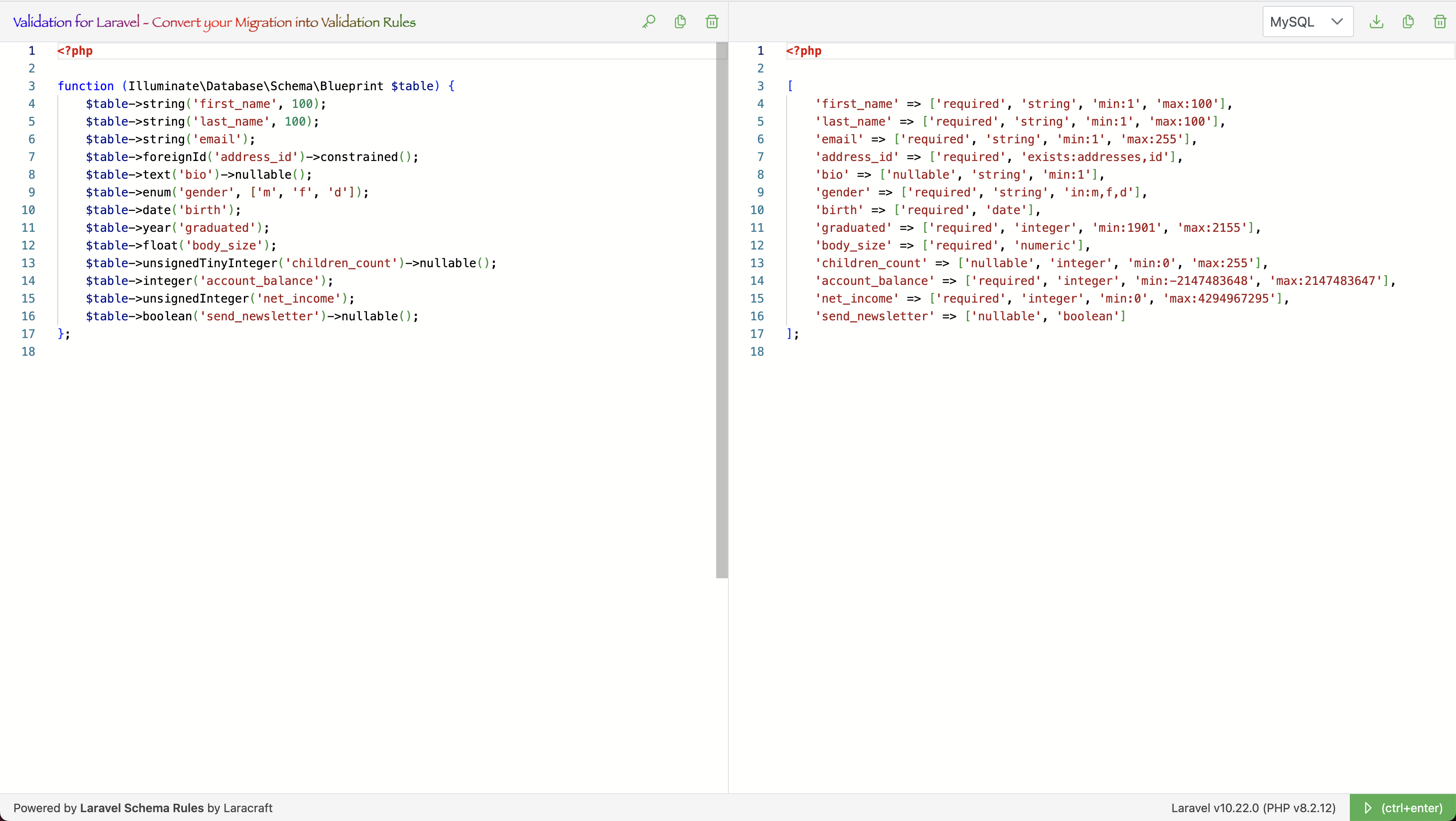Click line number 18 in the output panel
Screen dimensions: 1456x821
757,351
